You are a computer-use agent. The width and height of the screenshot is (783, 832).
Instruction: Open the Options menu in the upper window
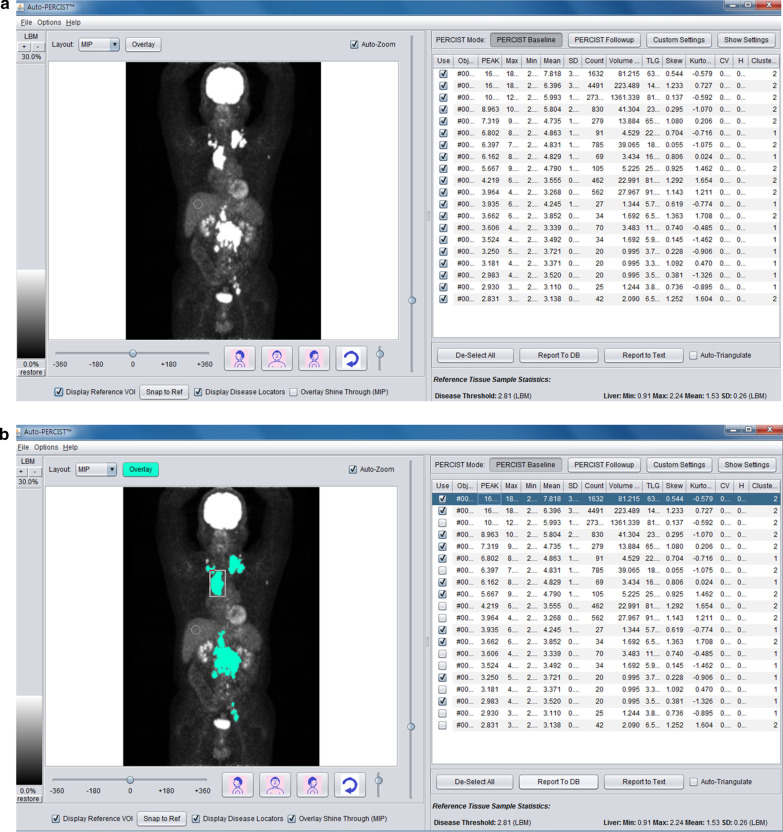point(49,22)
